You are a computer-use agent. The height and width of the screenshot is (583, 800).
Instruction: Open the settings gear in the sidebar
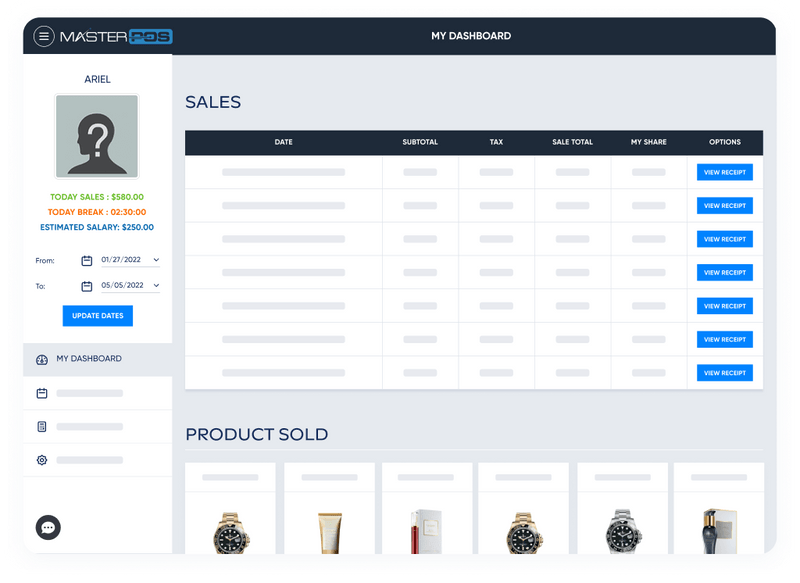[x=40, y=460]
